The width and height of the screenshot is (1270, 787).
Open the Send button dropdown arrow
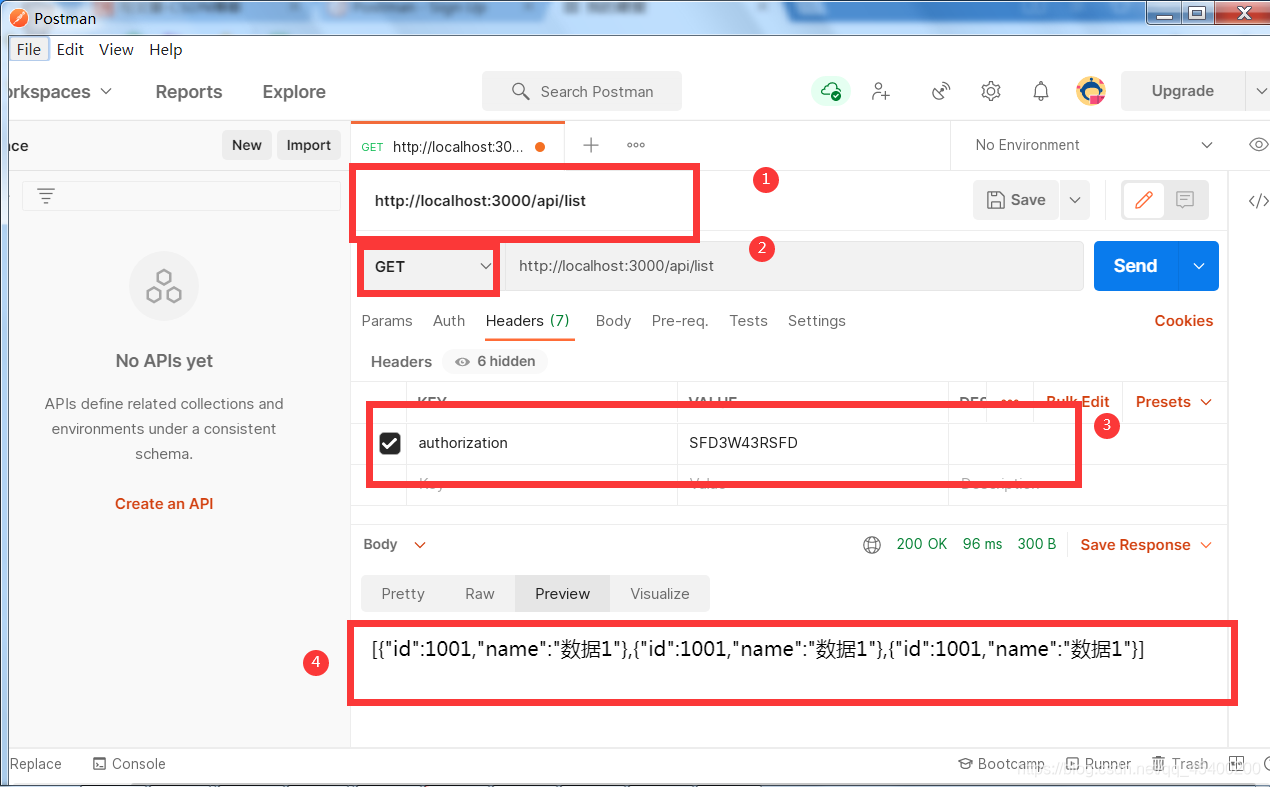1199,266
